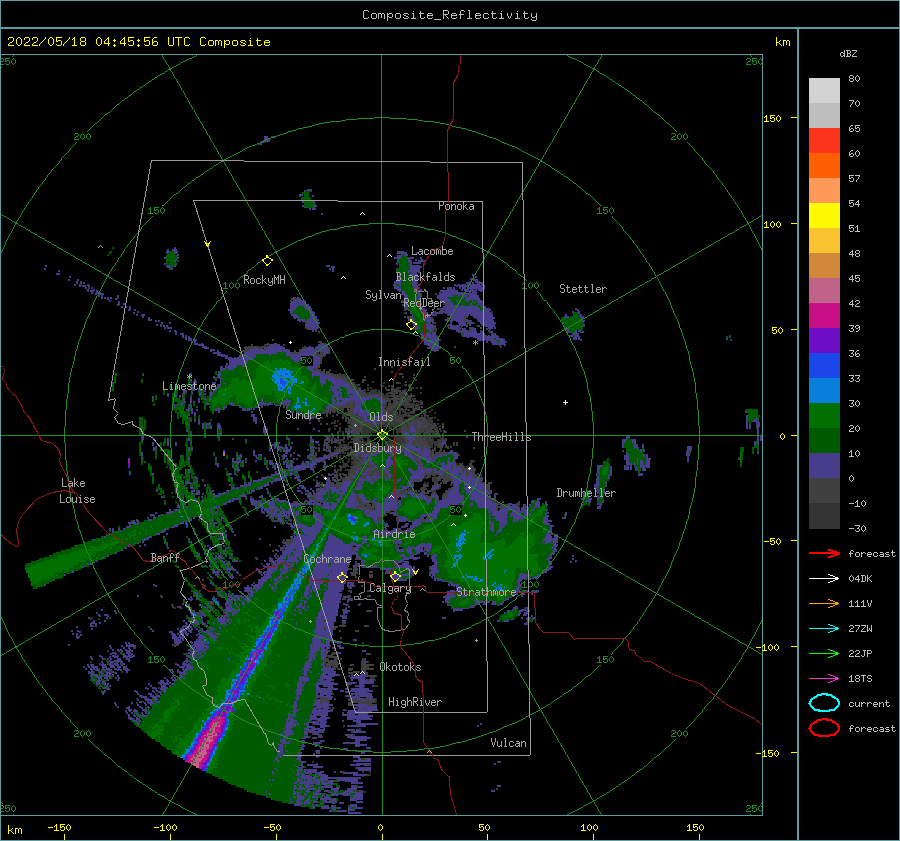Click the 2022/05/18 04:45:56 UTC timestamp
900x841 pixels.
point(87,42)
